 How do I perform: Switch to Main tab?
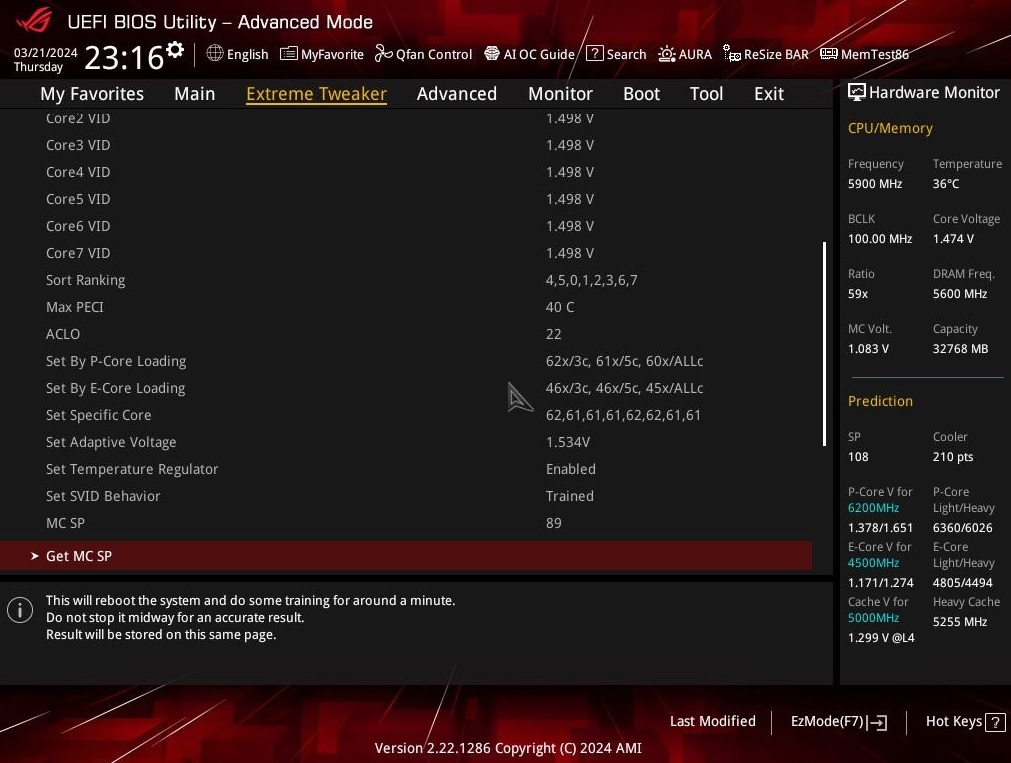195,94
